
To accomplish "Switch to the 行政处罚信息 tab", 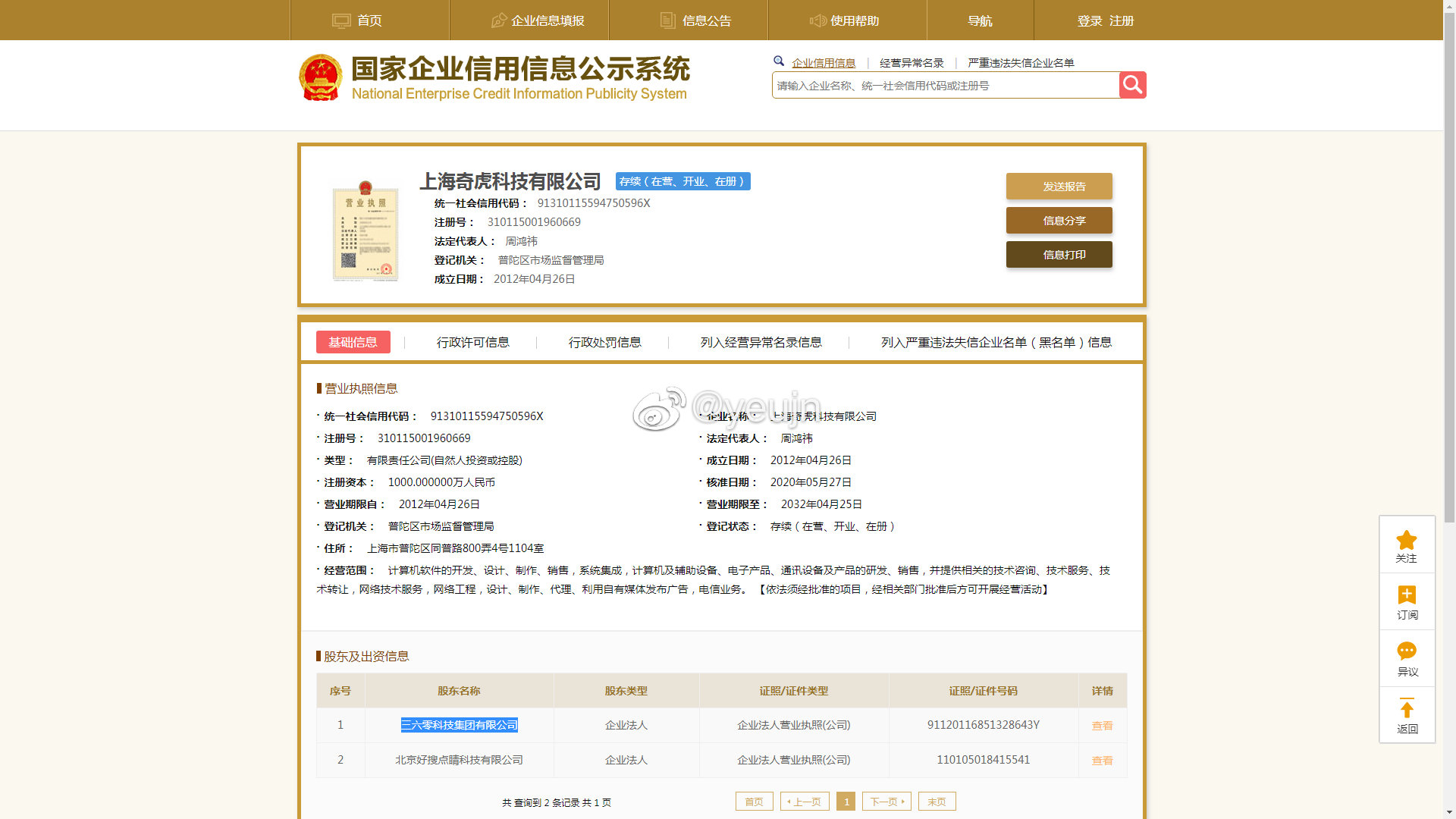I will tap(605, 342).
